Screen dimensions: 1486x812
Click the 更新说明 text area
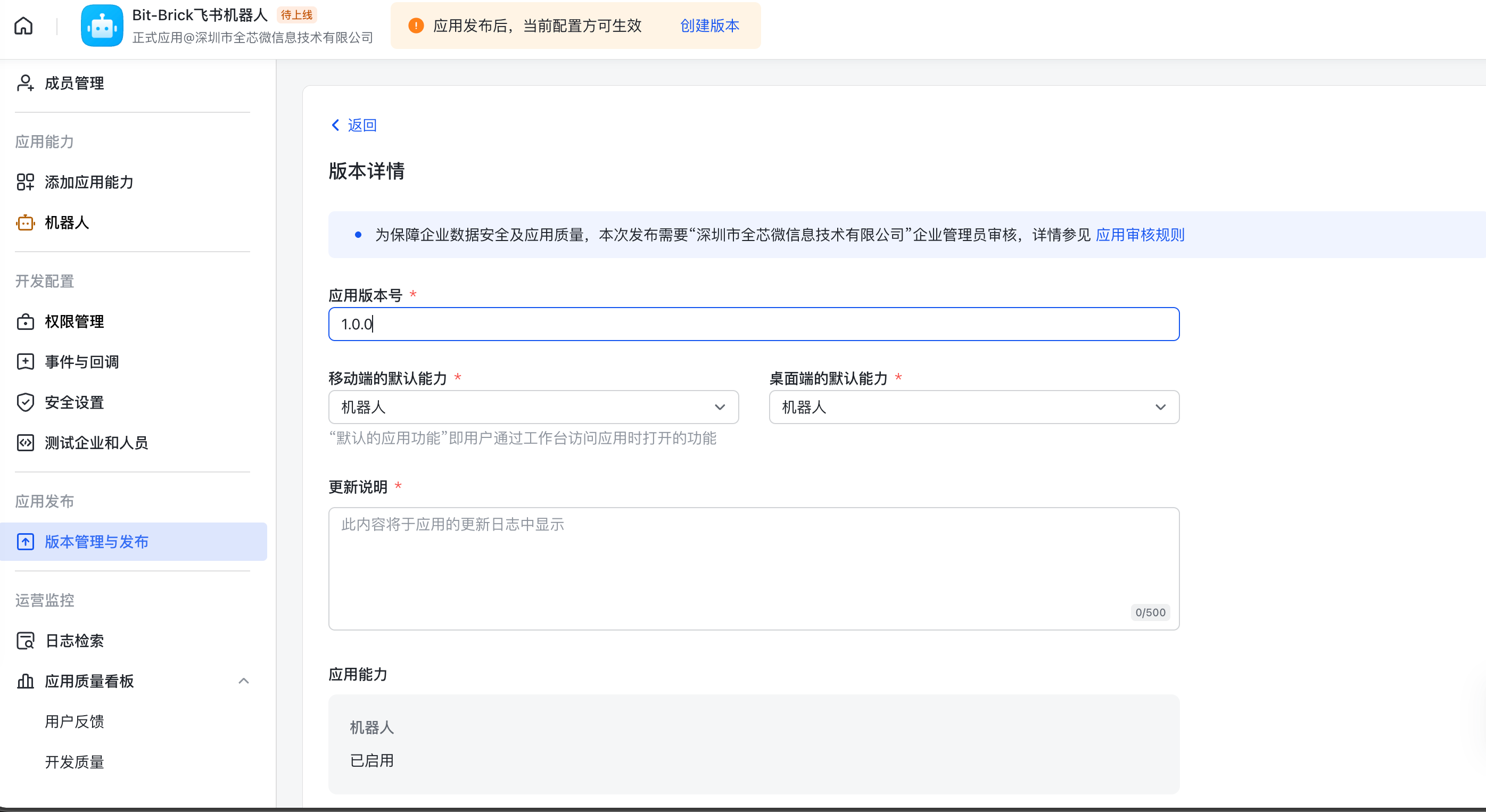(754, 568)
